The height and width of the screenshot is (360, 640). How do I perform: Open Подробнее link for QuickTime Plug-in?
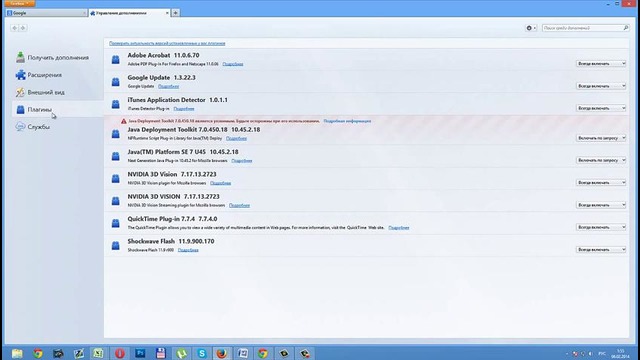pos(399,228)
